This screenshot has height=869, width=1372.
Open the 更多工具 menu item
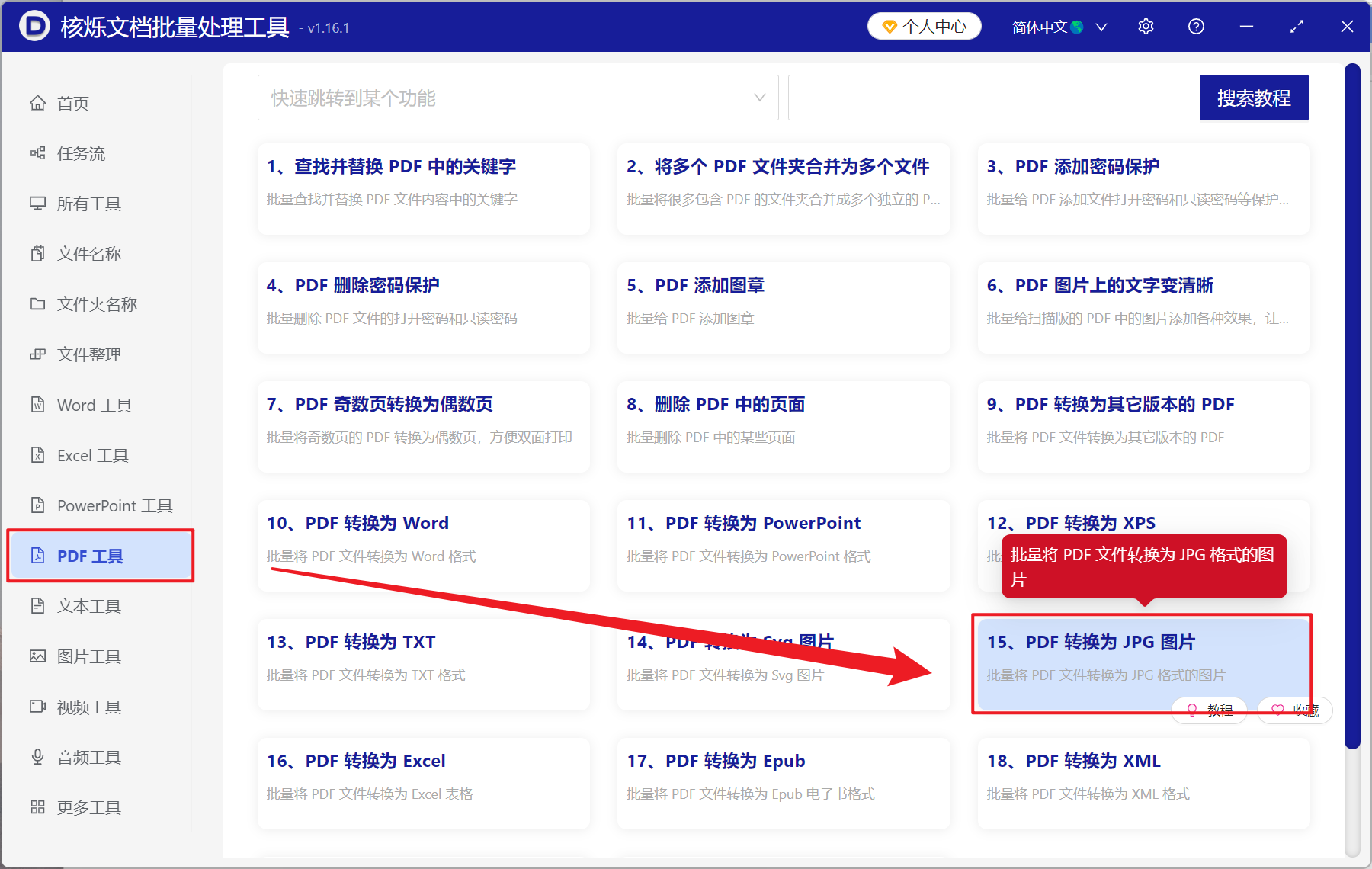[x=88, y=806]
